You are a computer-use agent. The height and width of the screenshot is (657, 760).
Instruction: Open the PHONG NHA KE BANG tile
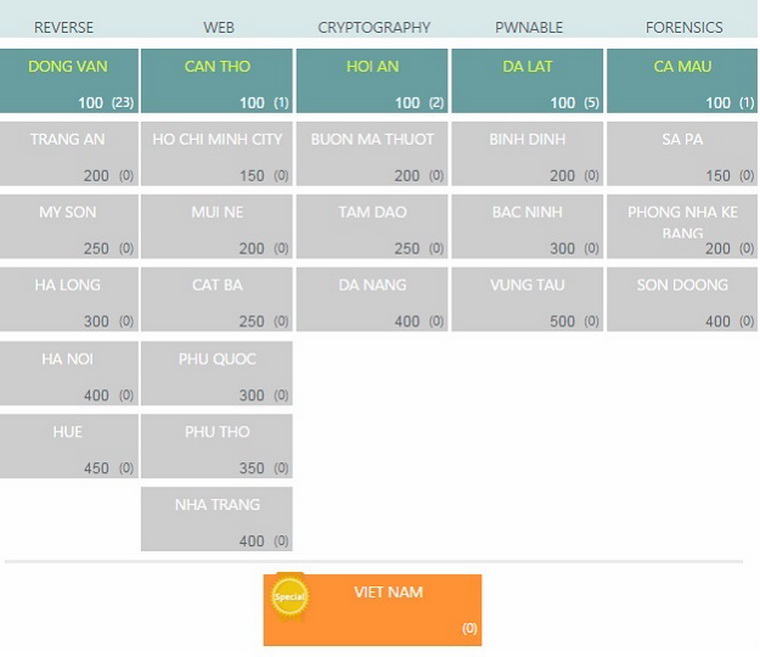[x=682, y=227]
